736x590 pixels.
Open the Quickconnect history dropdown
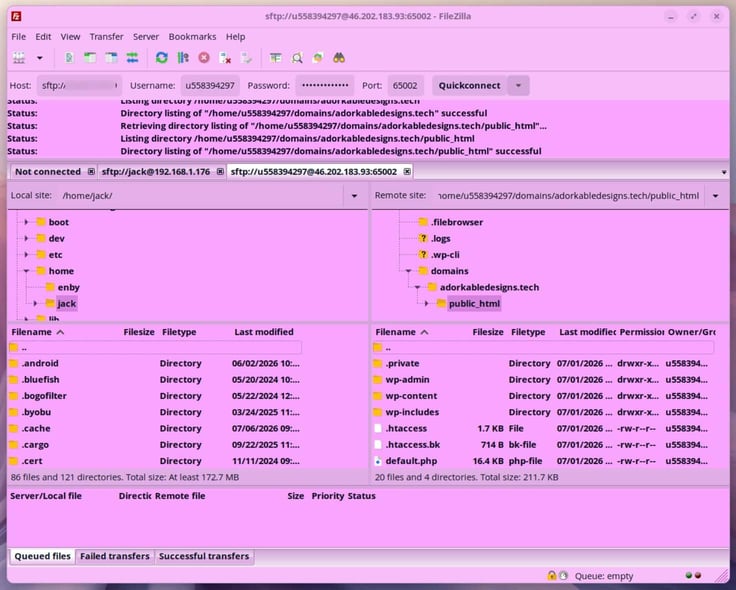click(x=519, y=85)
